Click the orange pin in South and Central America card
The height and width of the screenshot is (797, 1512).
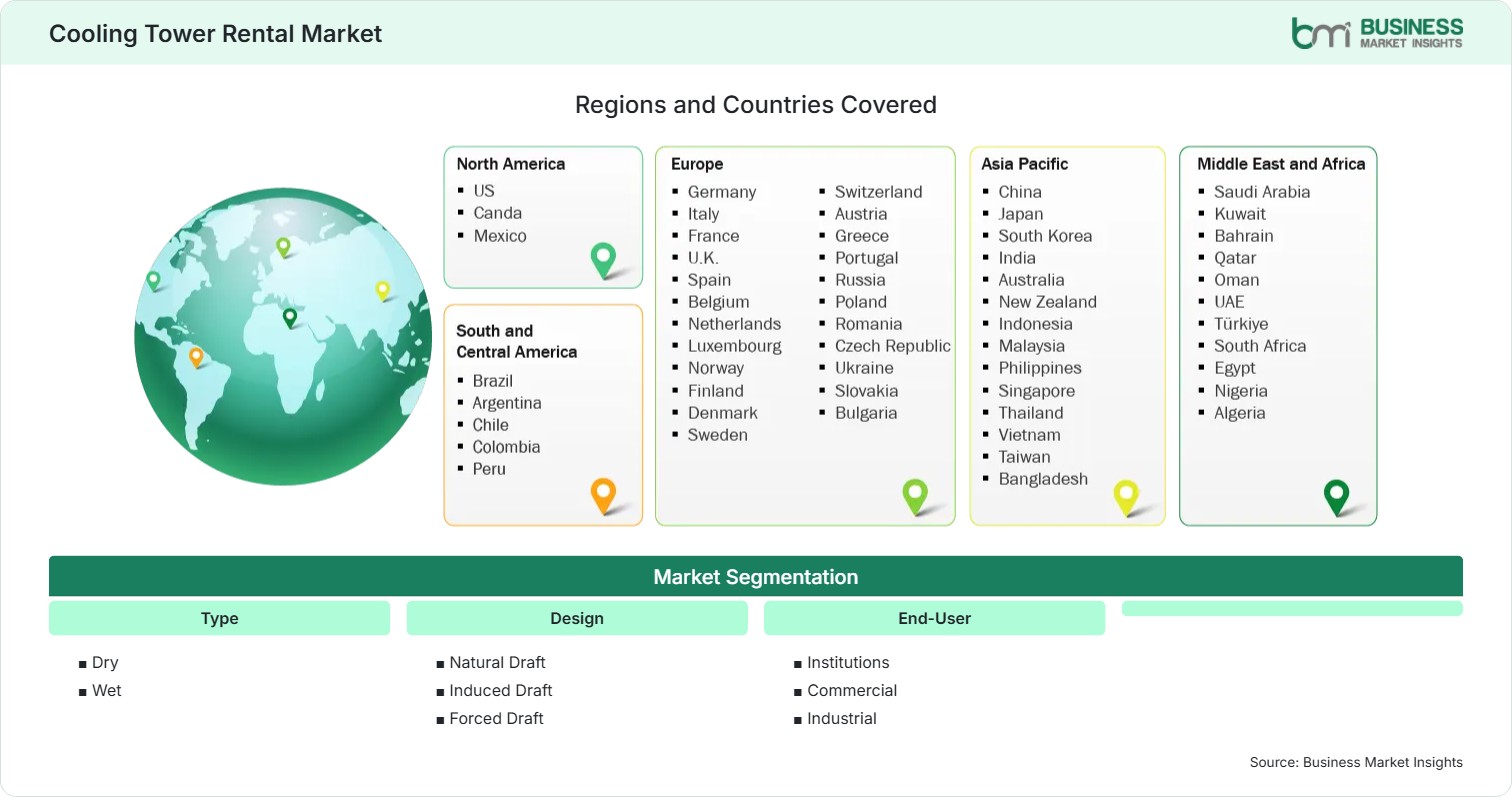603,496
